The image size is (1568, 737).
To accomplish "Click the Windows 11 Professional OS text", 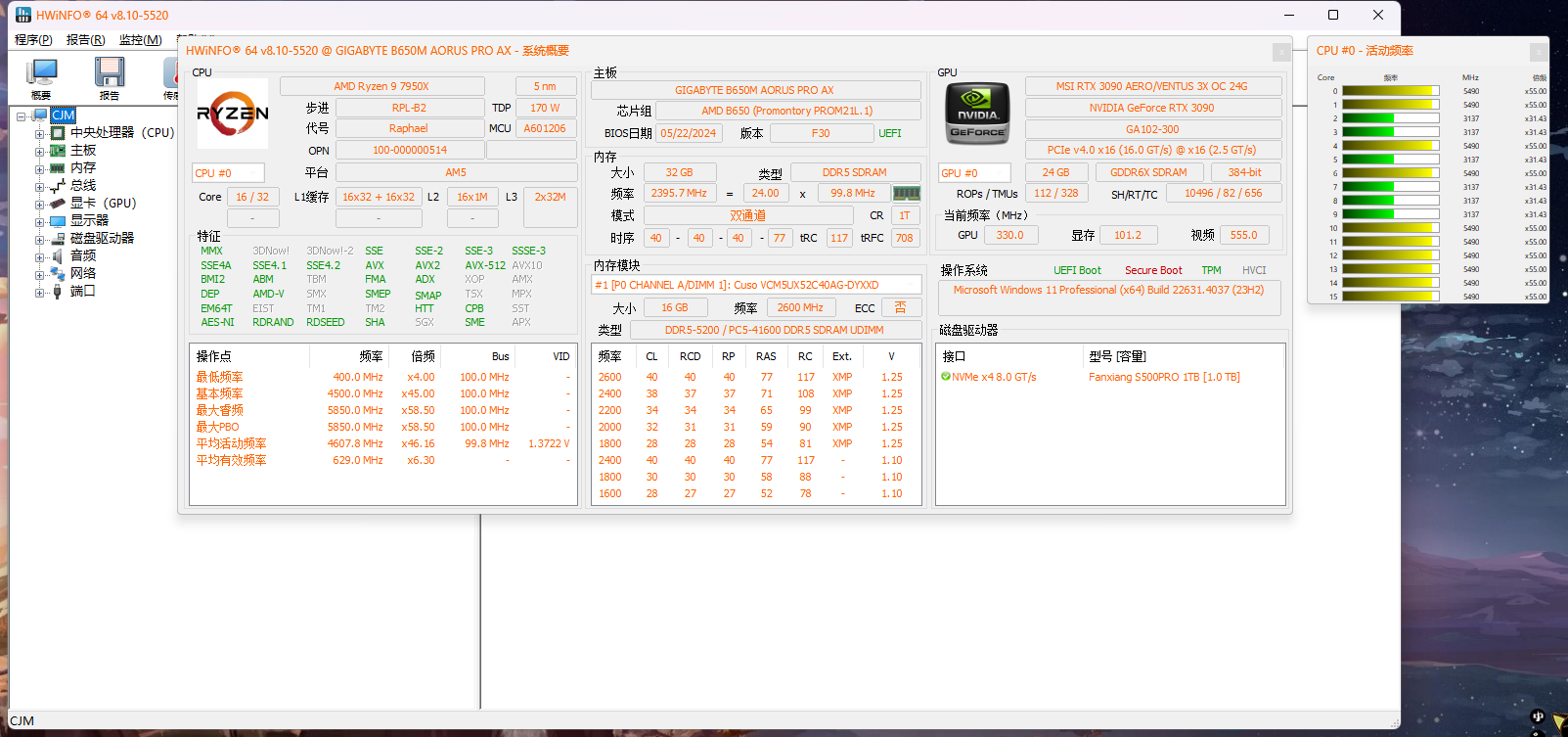I will [x=1109, y=290].
